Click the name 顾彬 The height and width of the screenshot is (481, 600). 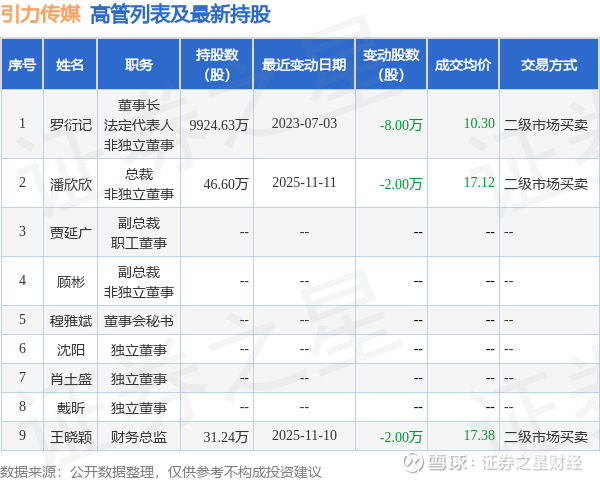tap(71, 282)
